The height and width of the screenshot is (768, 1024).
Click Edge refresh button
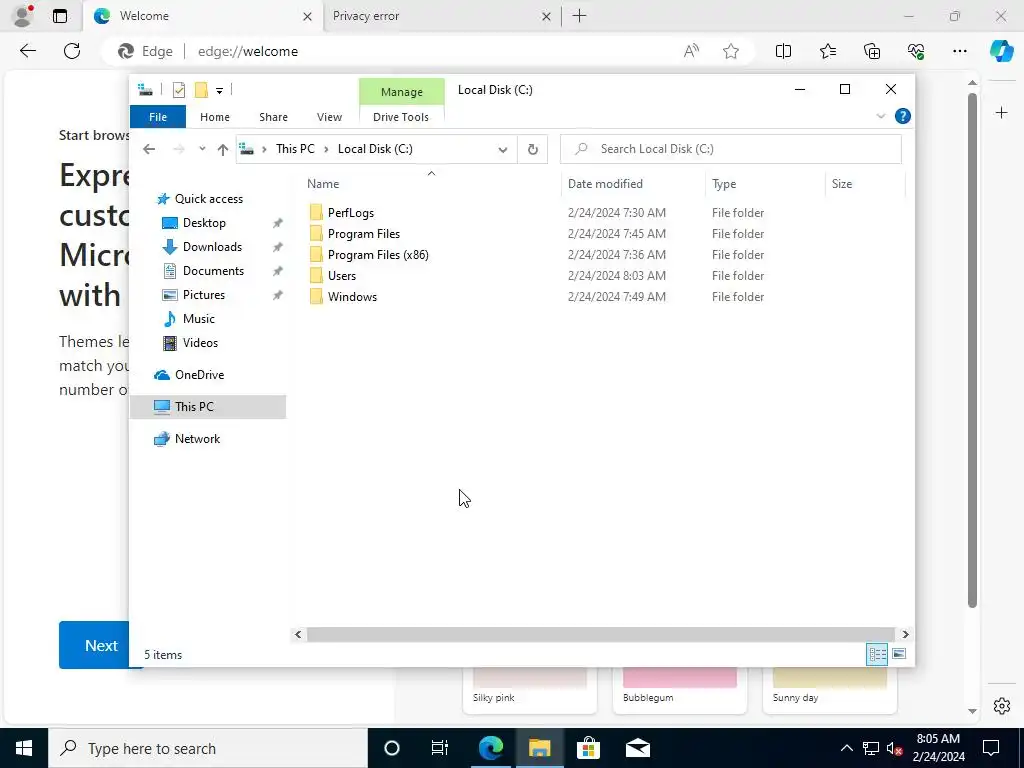click(72, 51)
